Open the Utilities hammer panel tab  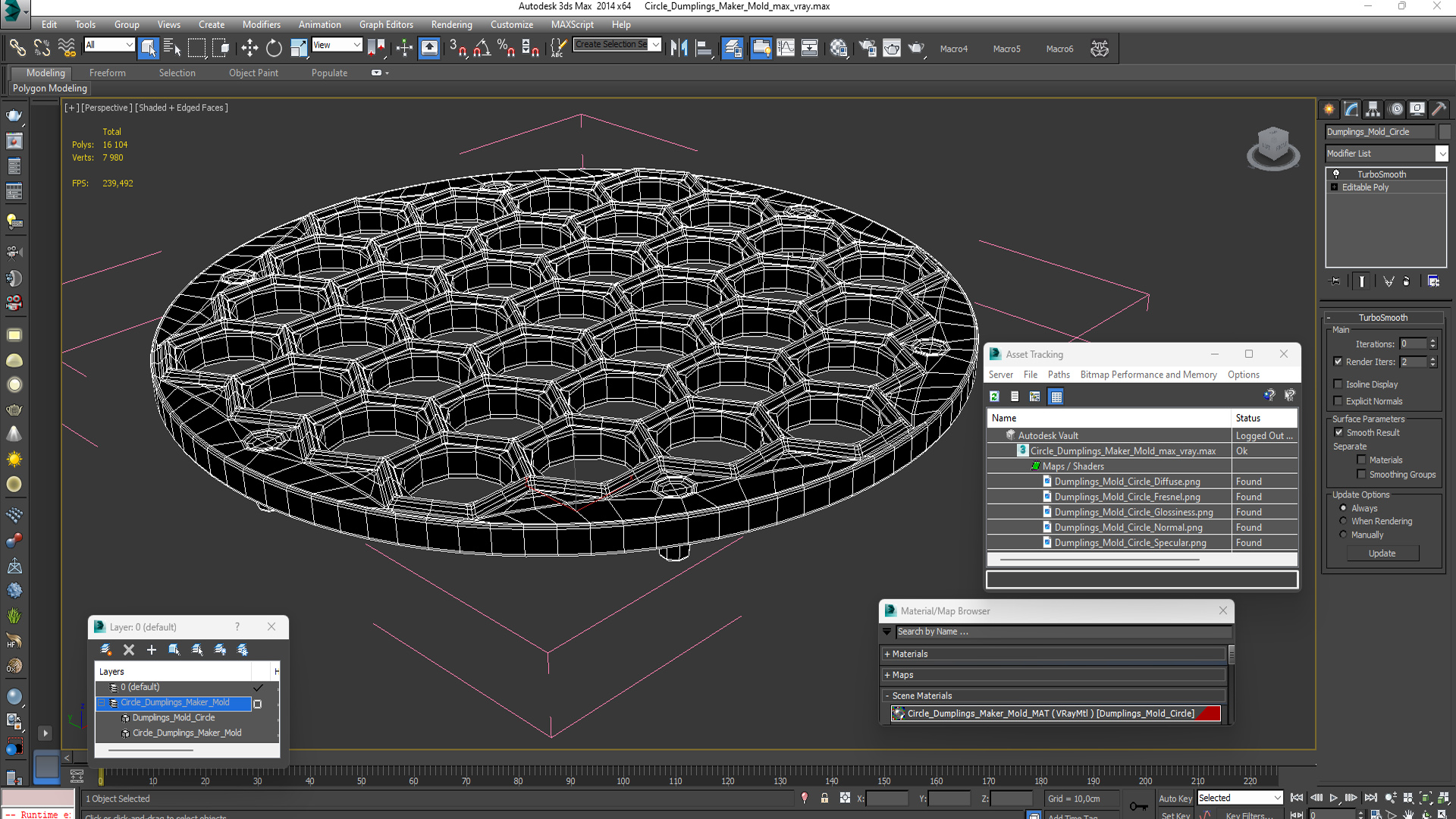tap(1439, 109)
